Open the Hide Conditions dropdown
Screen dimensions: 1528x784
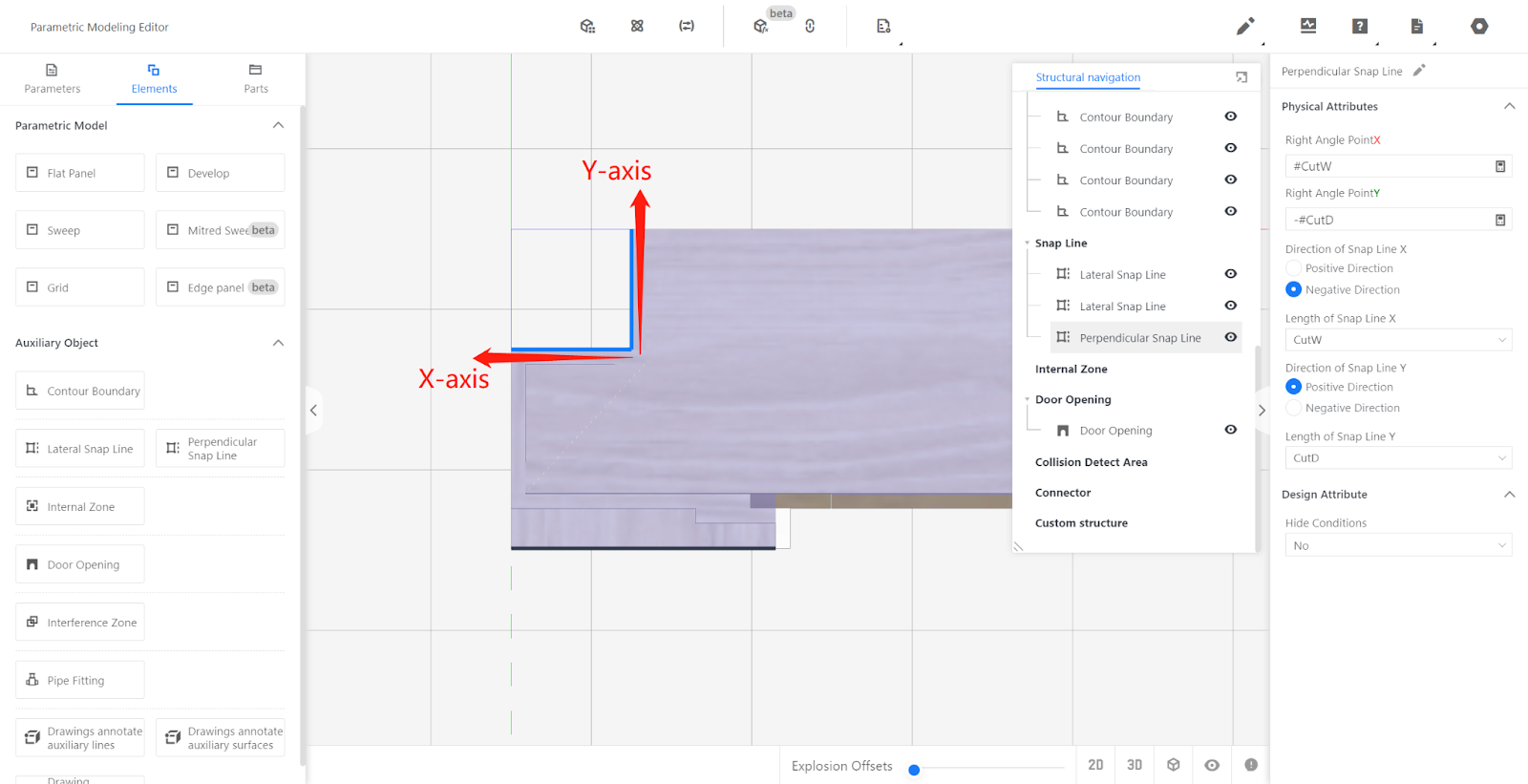tap(1398, 546)
